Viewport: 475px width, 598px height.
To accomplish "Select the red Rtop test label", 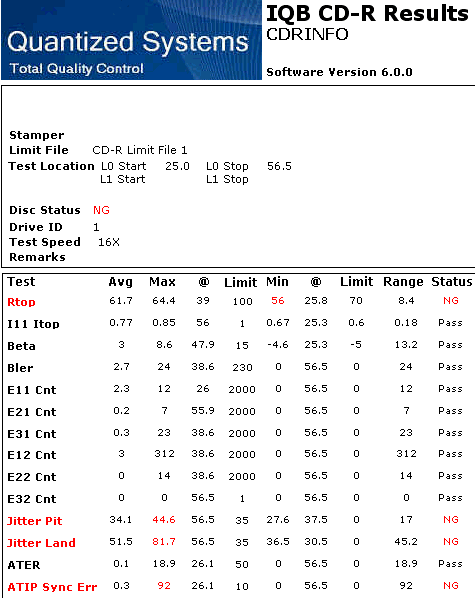I will (21, 302).
